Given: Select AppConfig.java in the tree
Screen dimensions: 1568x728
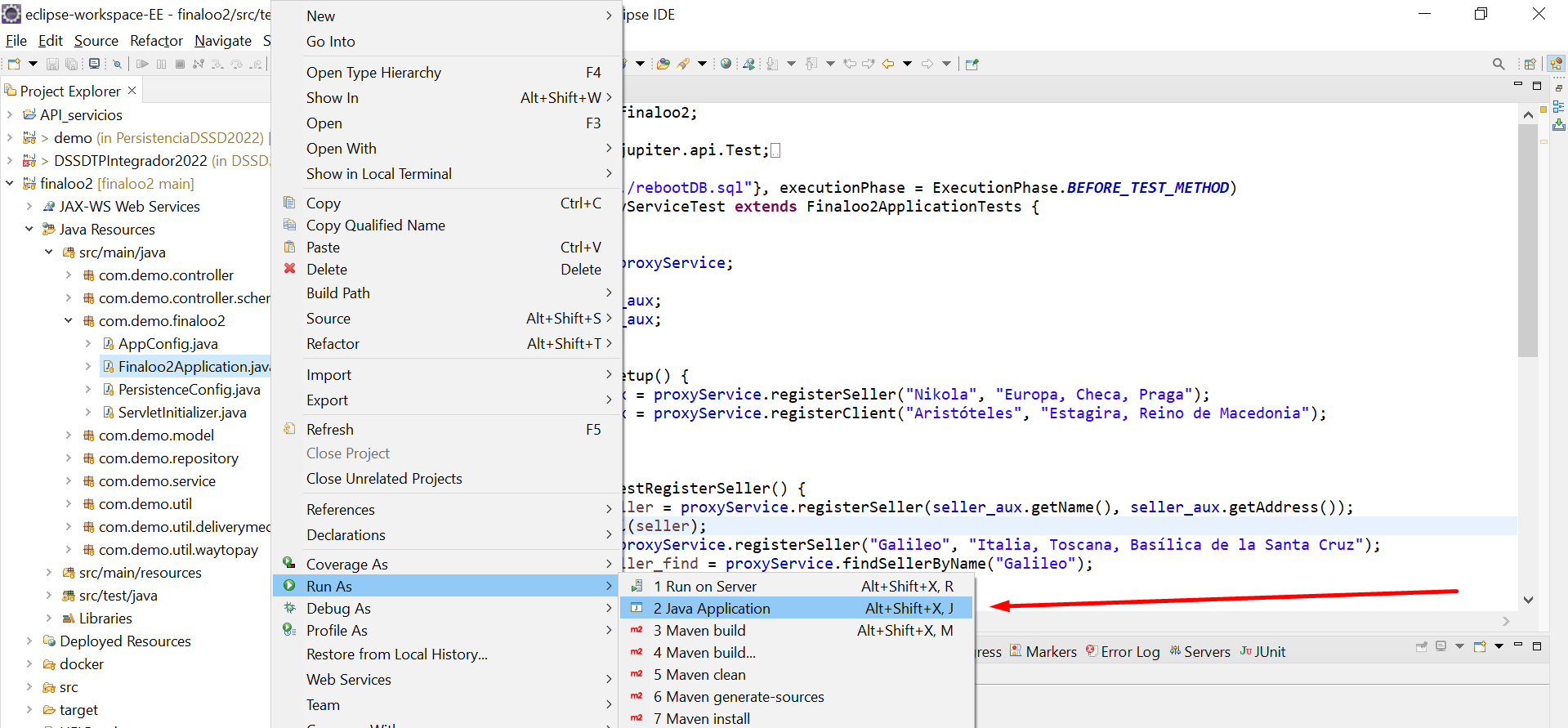Looking at the screenshot, I should coord(168,344).
